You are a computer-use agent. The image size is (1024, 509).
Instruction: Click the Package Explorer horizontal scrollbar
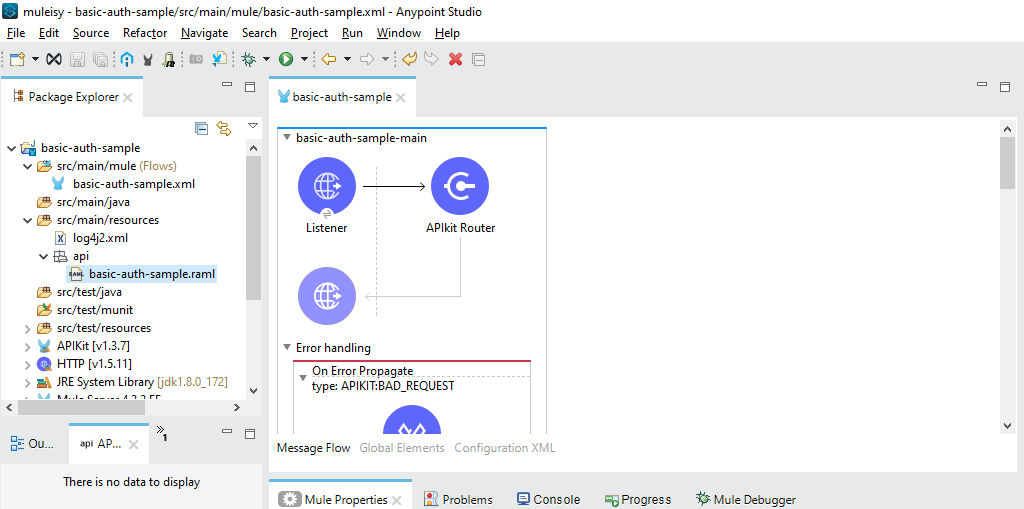82,408
